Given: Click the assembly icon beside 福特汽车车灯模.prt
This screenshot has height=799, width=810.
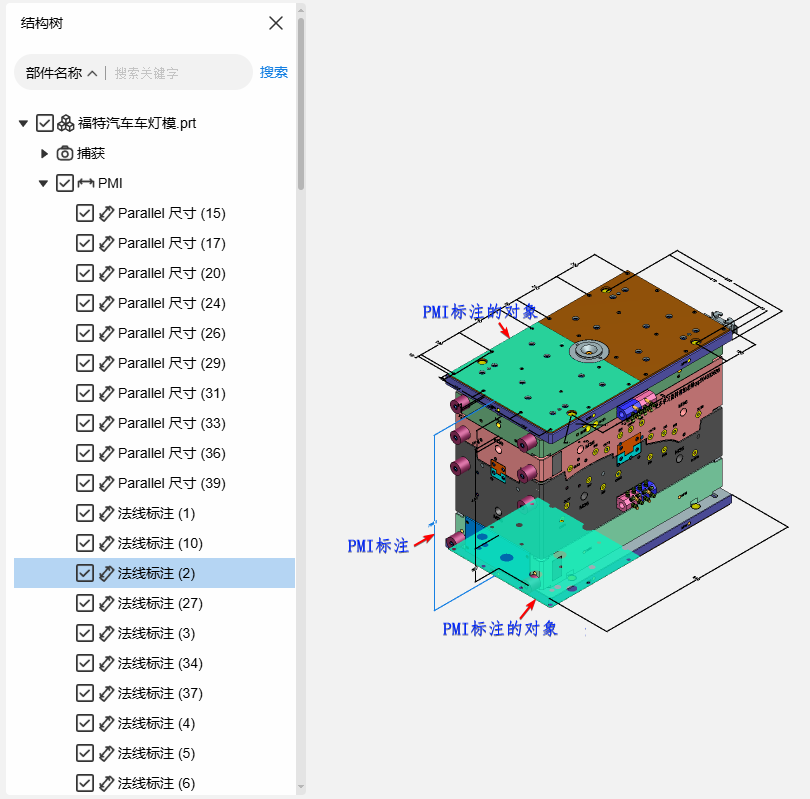Looking at the screenshot, I should coord(65,123).
